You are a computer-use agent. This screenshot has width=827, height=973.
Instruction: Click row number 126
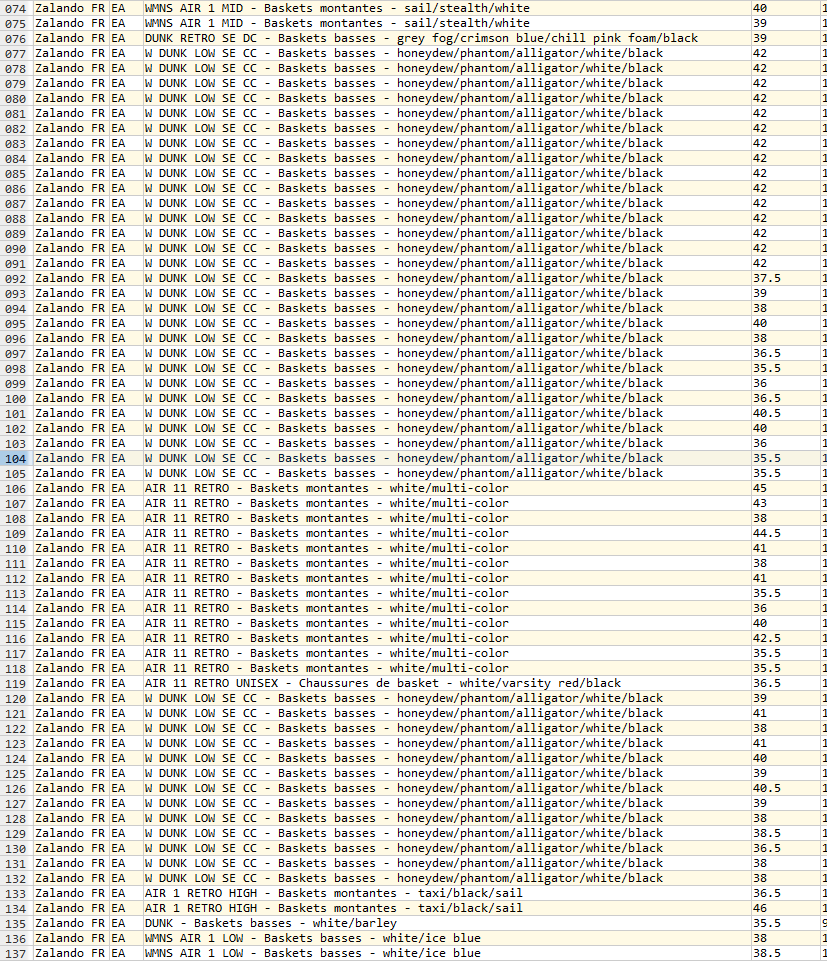pyautogui.click(x=16, y=789)
